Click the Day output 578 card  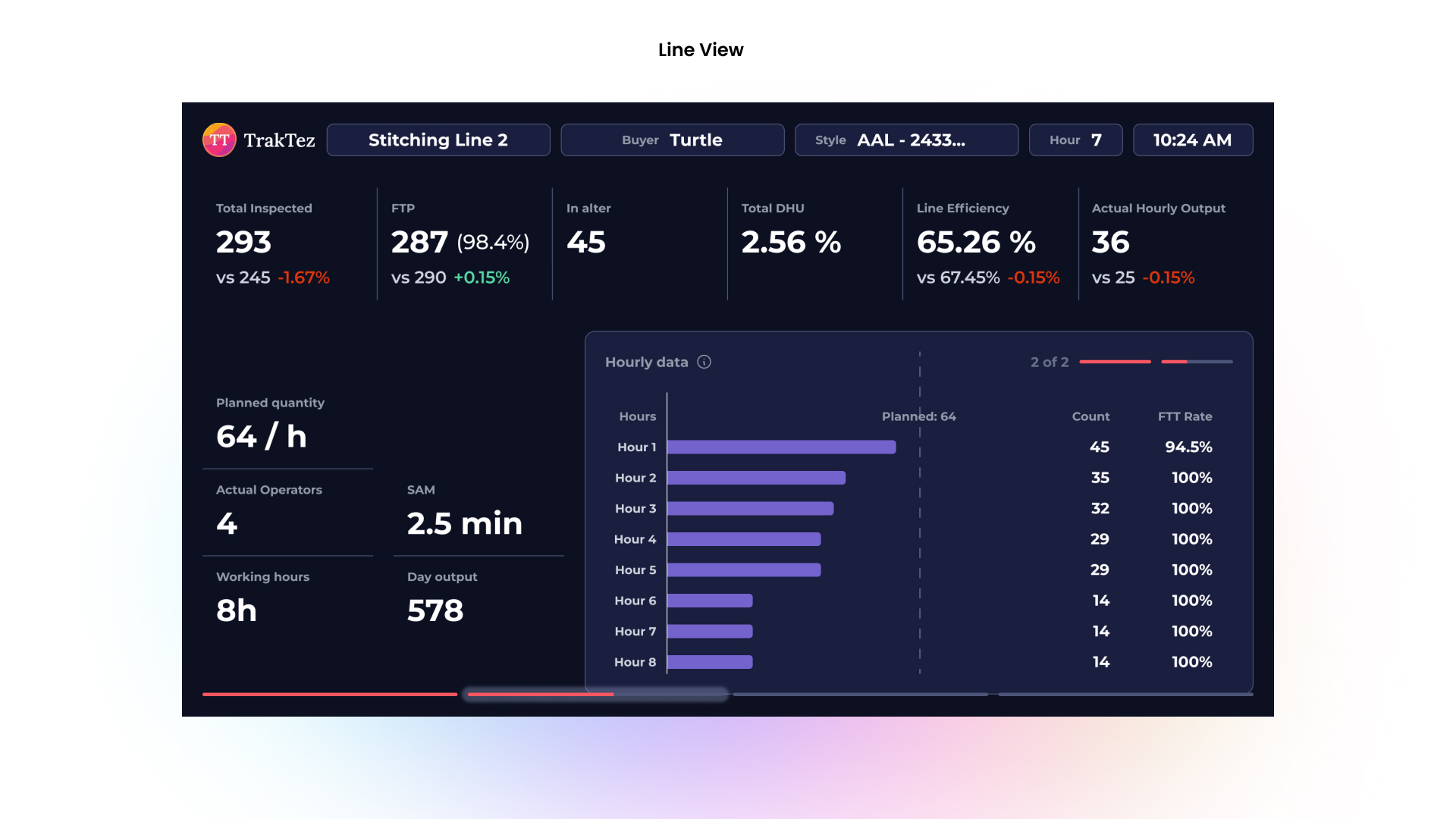pos(435,610)
